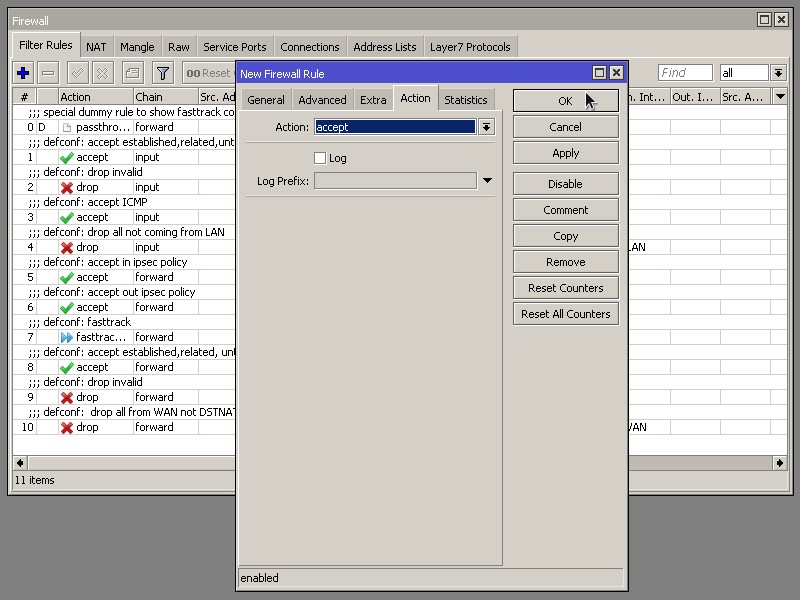Click the accept icon of rule 8

67,367
